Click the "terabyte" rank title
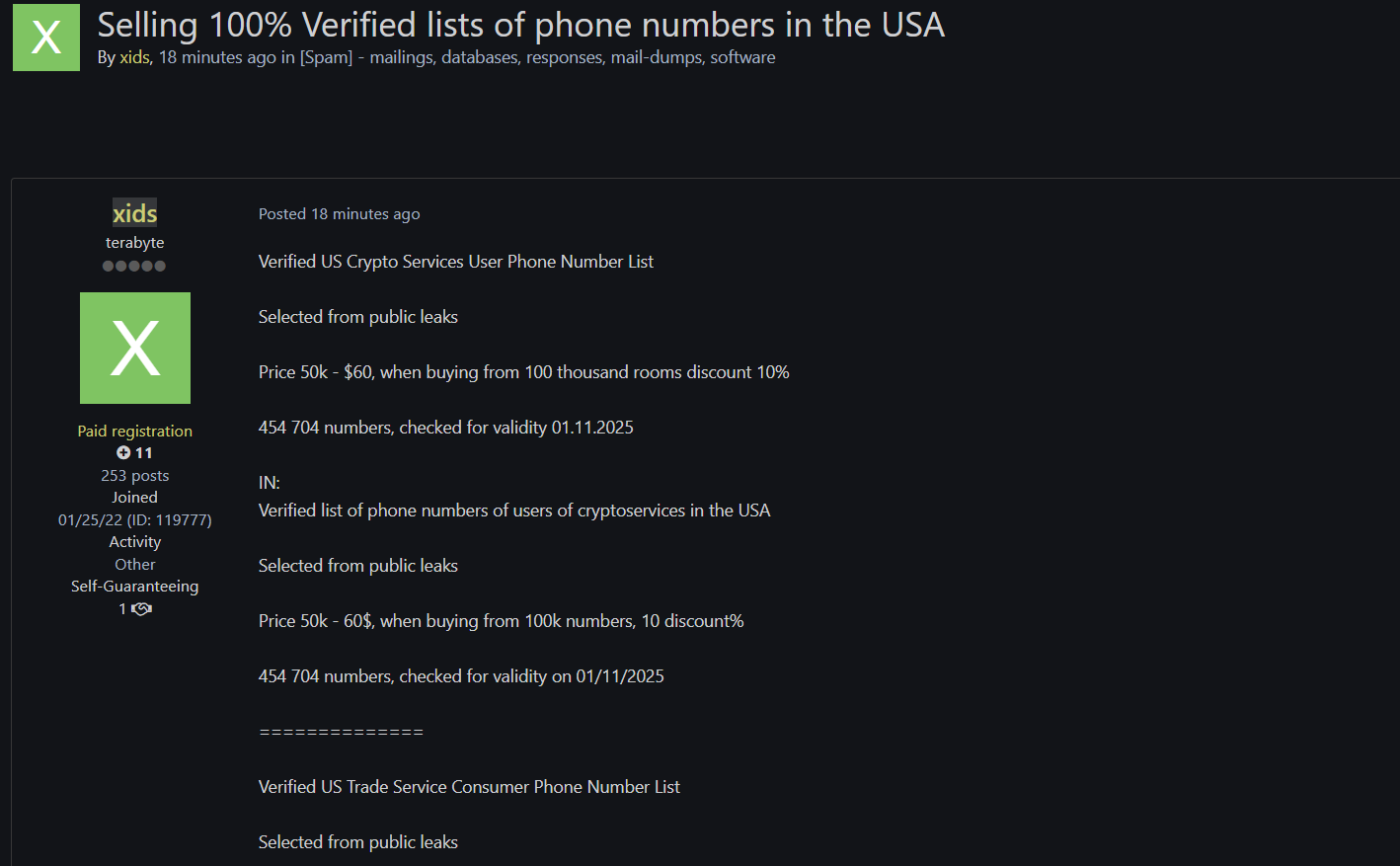 point(135,242)
